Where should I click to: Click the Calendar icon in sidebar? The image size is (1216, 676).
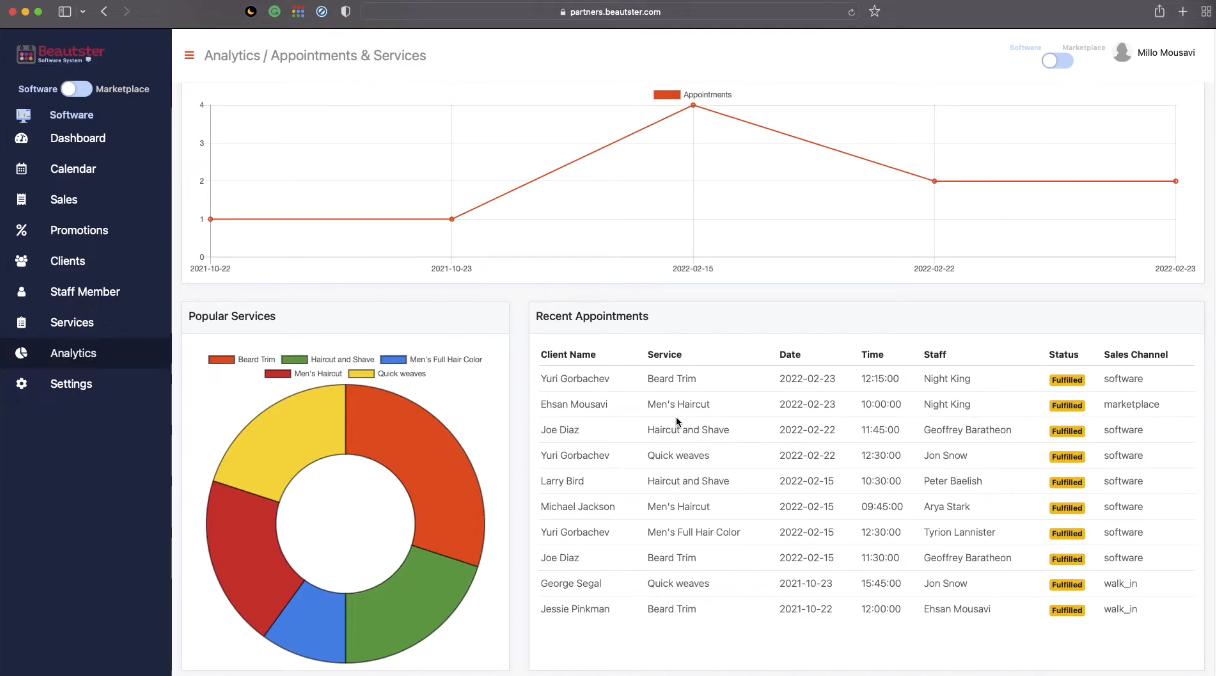pos(22,169)
